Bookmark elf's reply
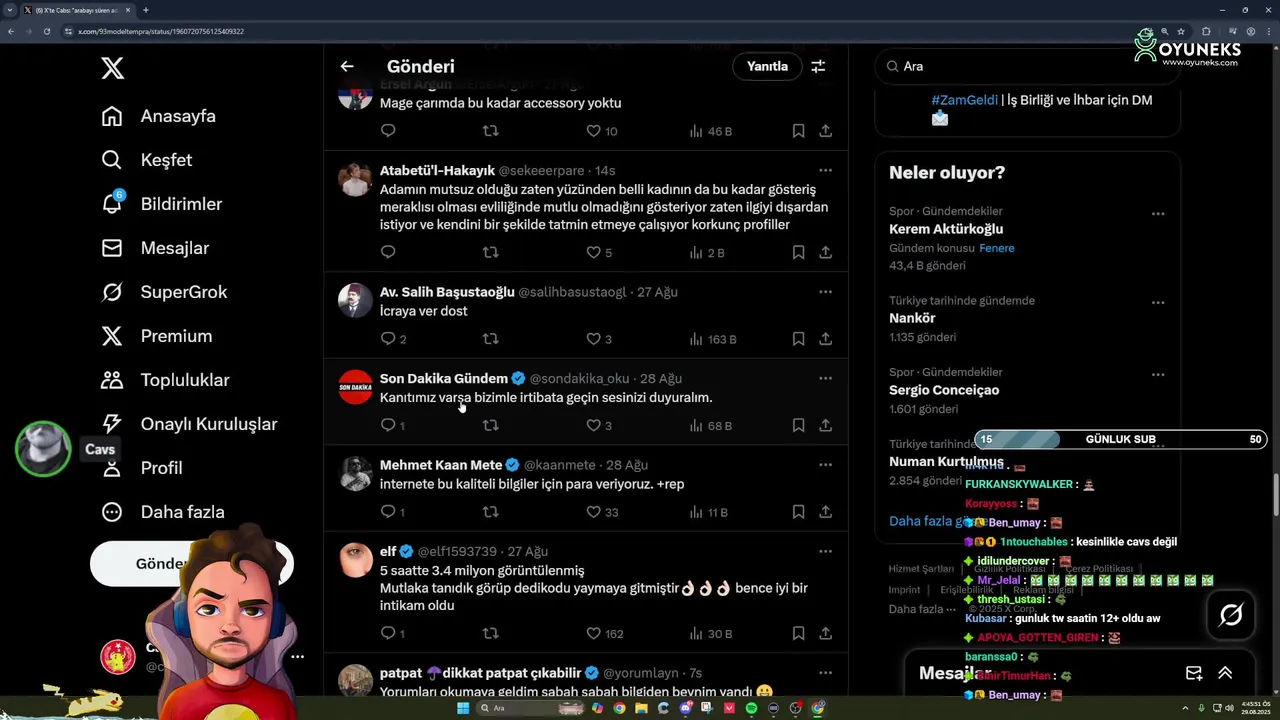 point(798,633)
